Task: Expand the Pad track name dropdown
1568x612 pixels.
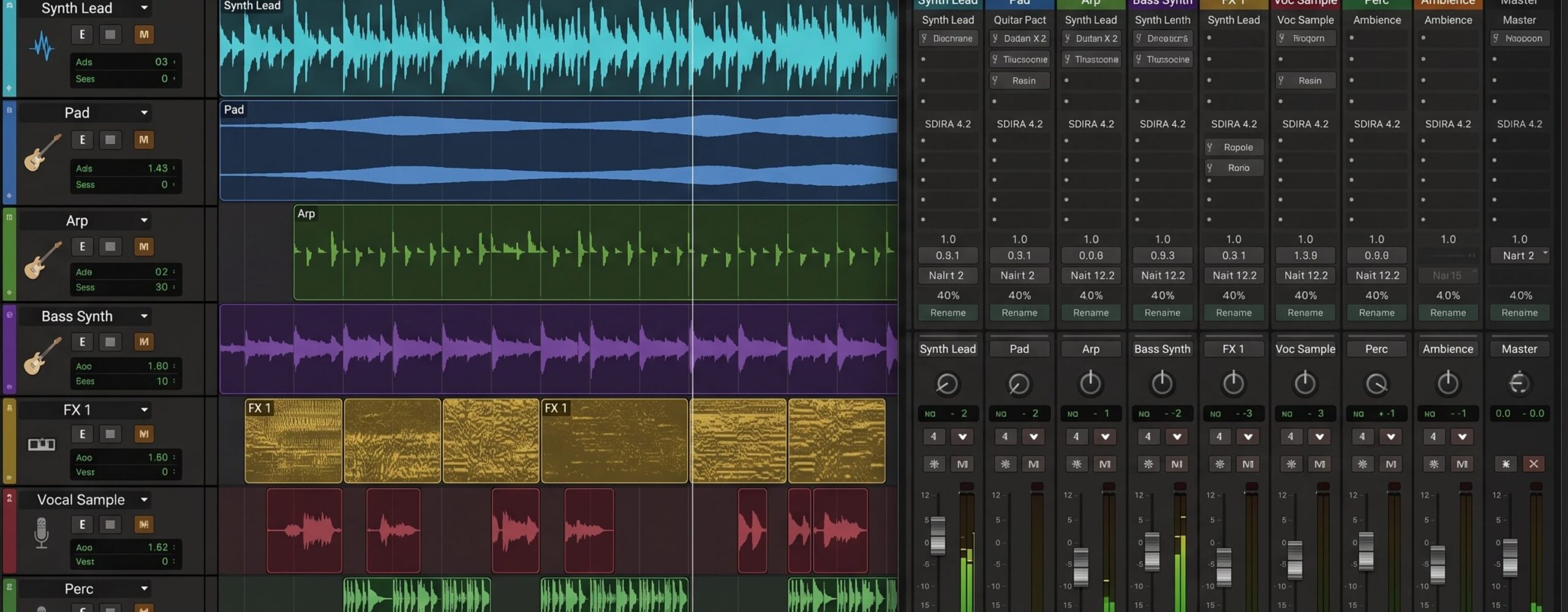Action: [x=144, y=113]
